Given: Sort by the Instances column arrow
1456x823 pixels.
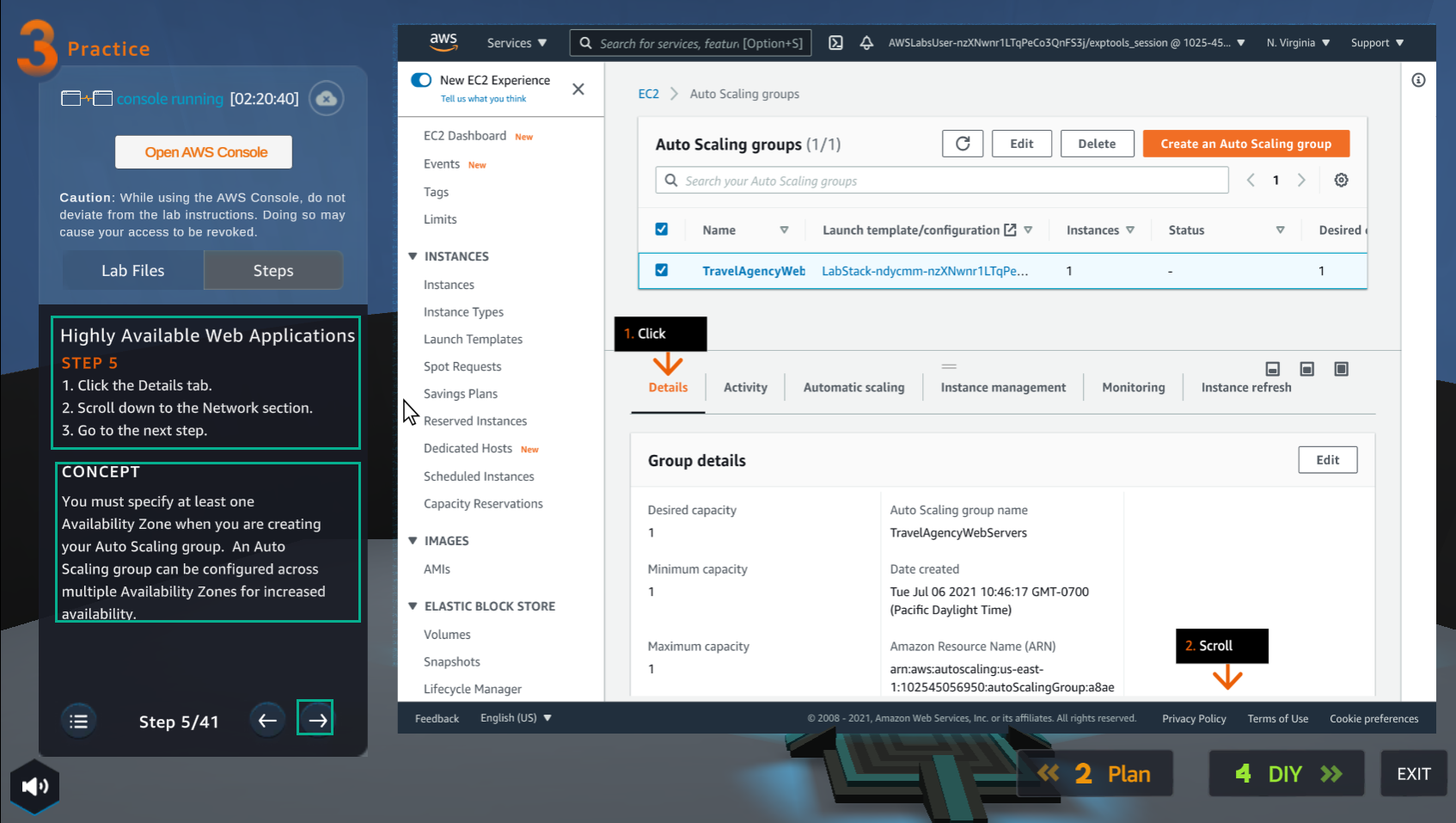Looking at the screenshot, I should (1130, 230).
